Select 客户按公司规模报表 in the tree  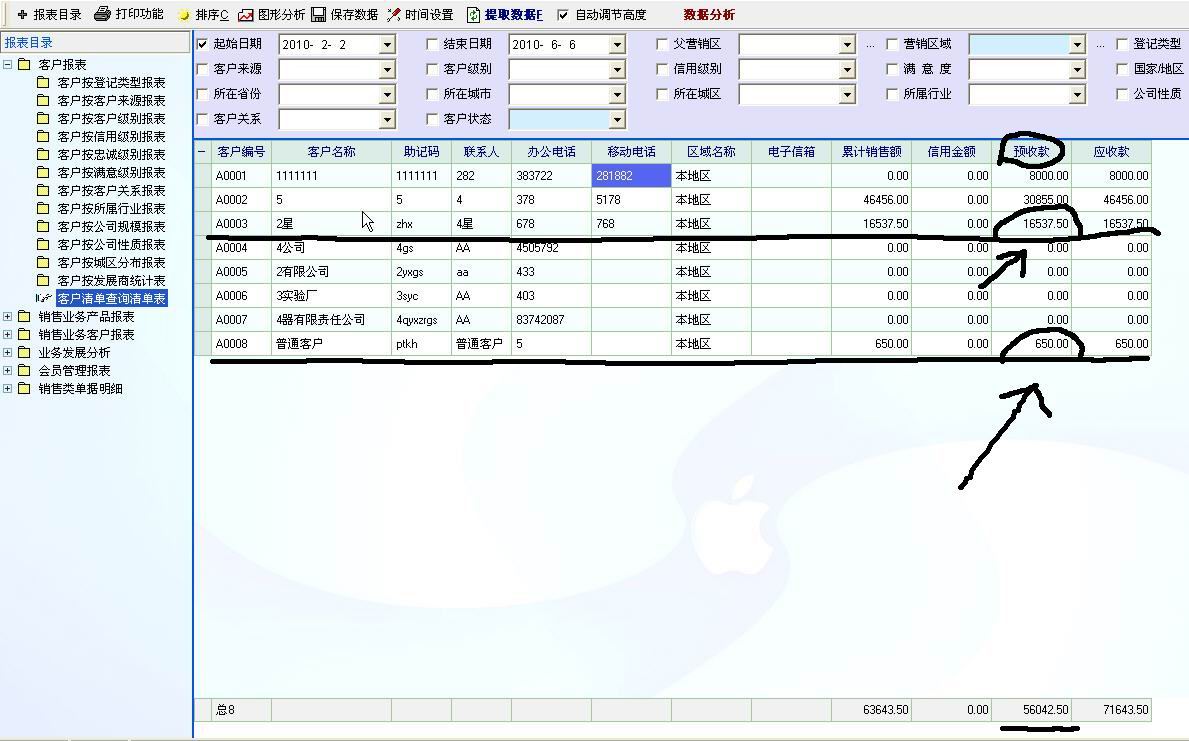(x=111, y=227)
